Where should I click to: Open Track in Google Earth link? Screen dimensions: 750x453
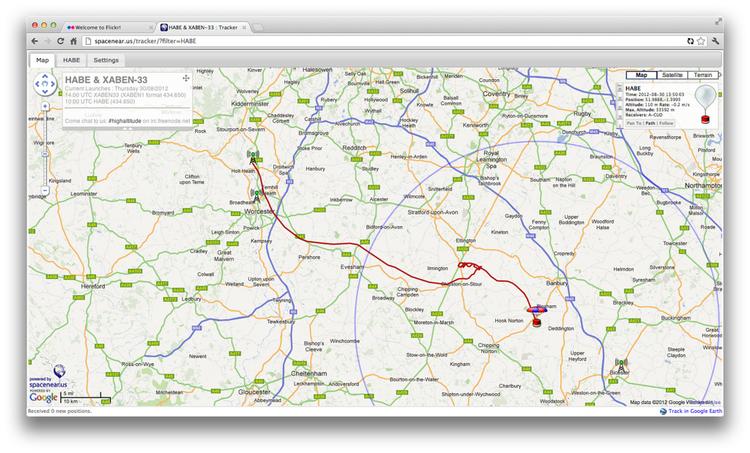[689, 411]
